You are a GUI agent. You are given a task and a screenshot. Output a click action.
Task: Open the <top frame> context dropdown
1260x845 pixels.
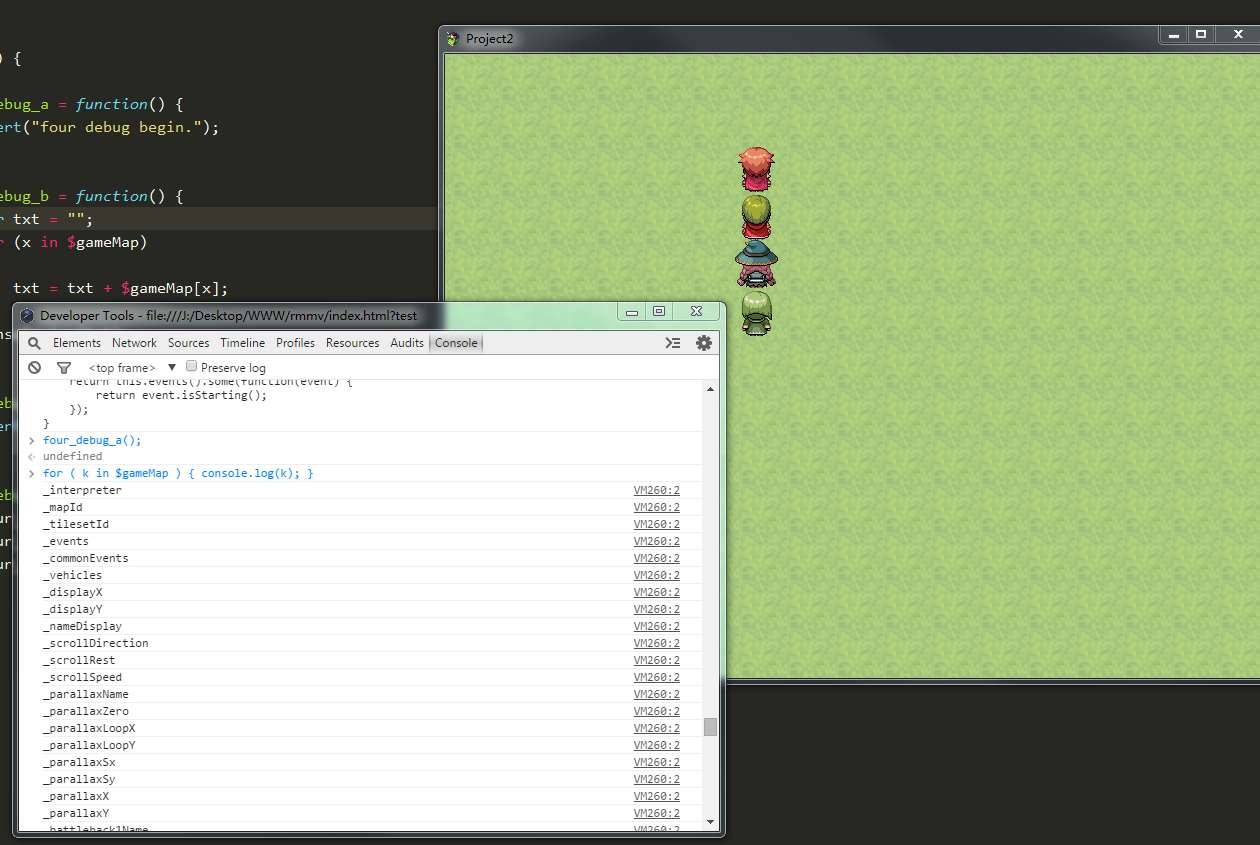pos(132,368)
